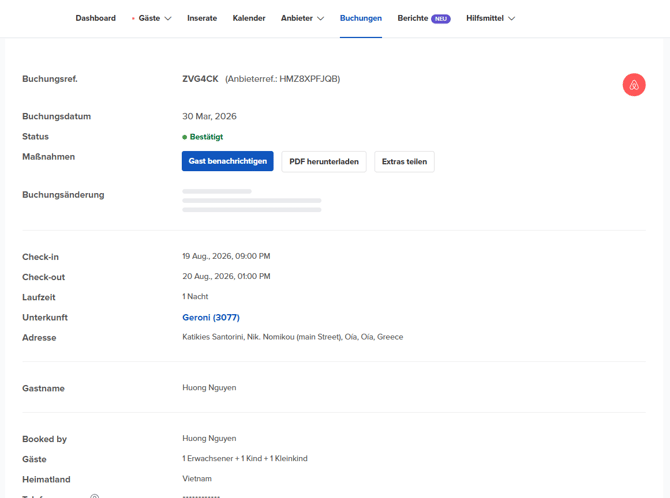
Task: Click the Vietnam home country value
Action: (x=197, y=478)
